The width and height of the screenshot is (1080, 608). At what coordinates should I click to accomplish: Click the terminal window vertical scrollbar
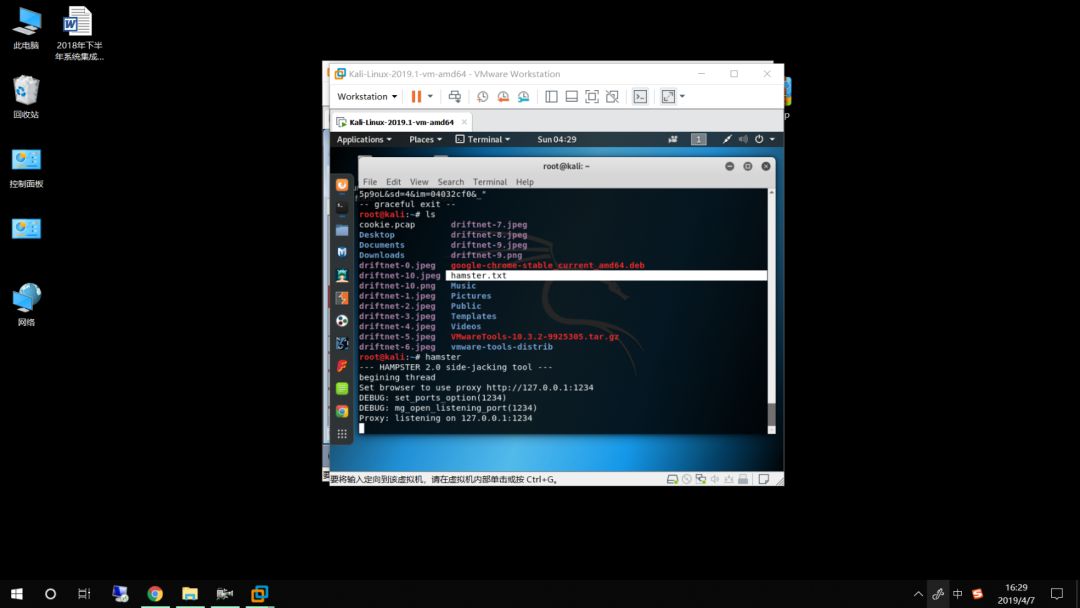(x=771, y=311)
